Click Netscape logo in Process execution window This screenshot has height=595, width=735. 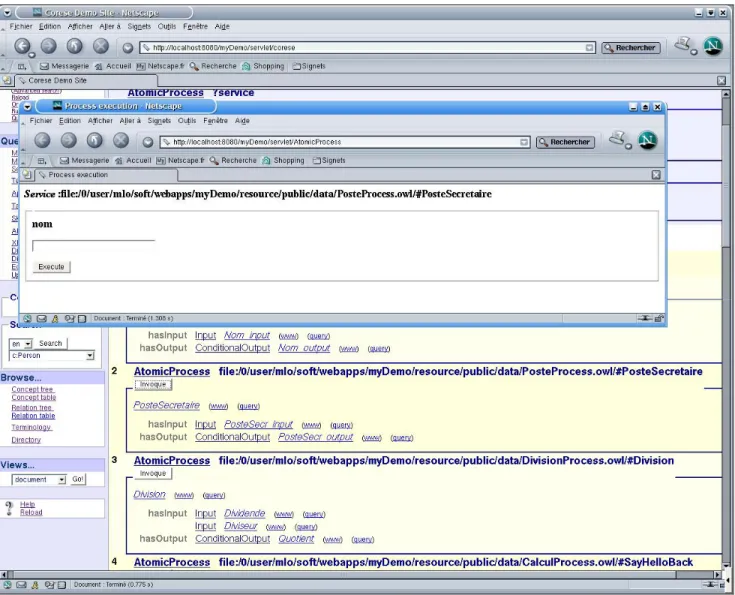[647, 140]
